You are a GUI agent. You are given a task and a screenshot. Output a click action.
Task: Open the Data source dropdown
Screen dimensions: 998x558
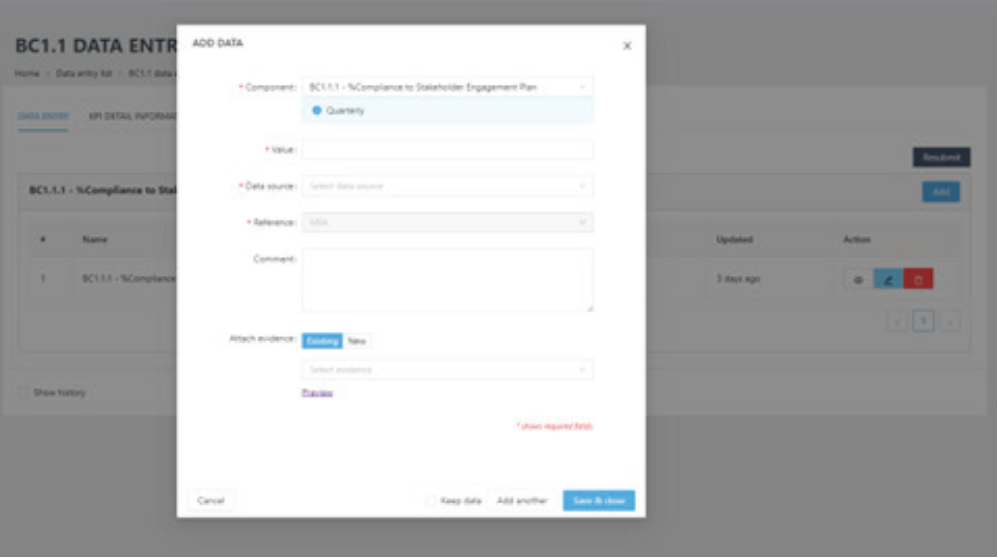(x=447, y=186)
